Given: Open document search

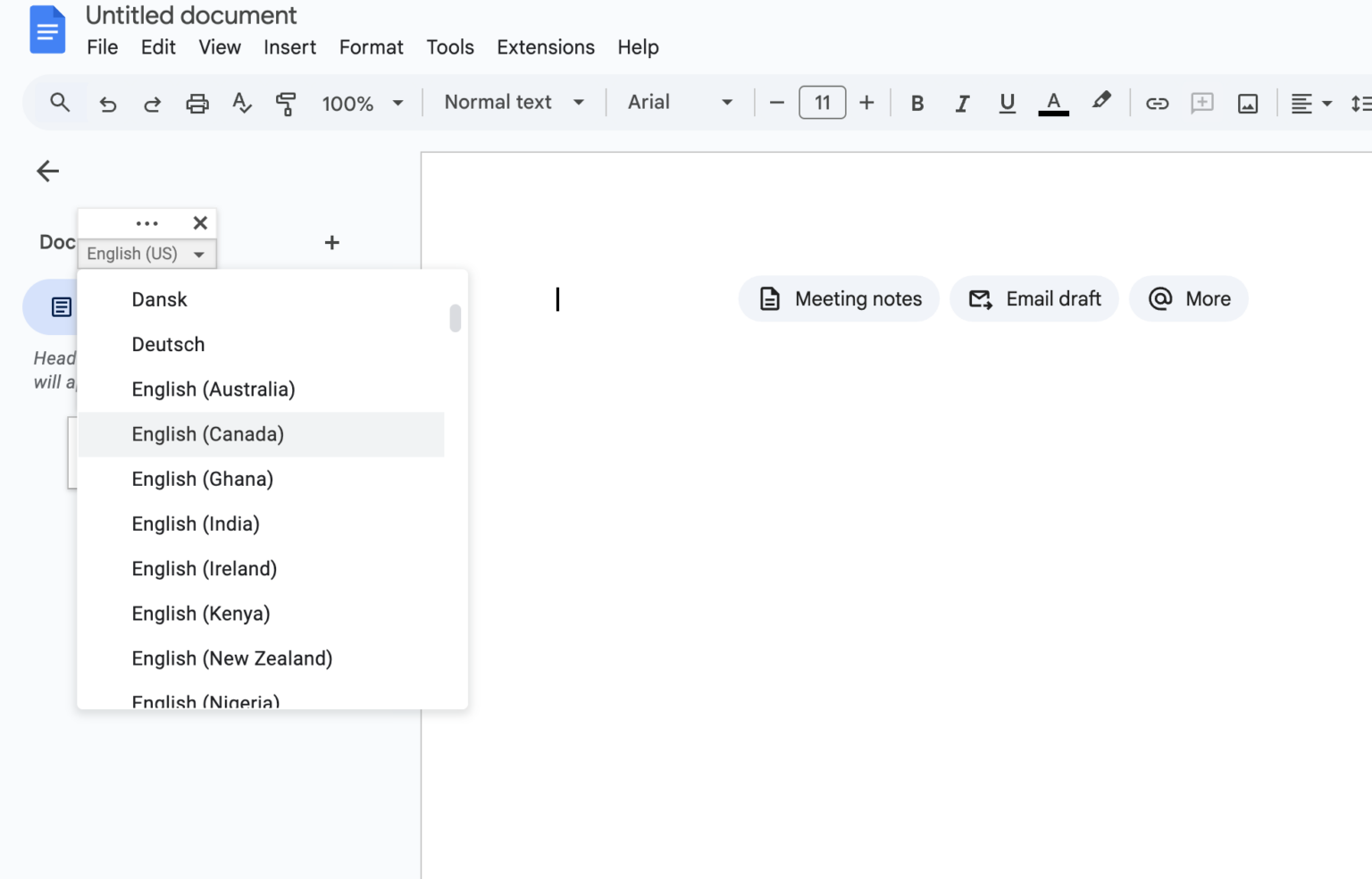Looking at the screenshot, I should [x=60, y=103].
